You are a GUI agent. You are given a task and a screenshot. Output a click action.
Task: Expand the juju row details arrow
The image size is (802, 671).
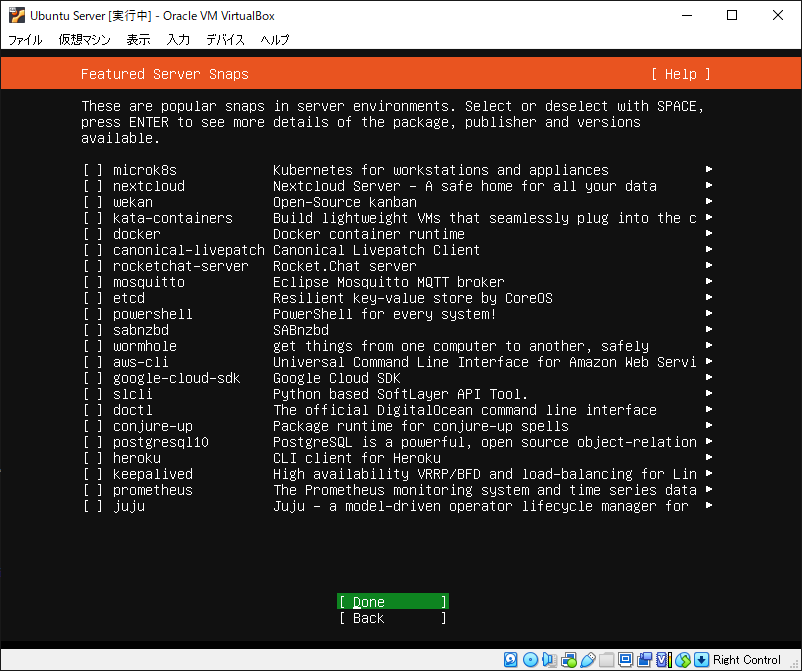(709, 505)
